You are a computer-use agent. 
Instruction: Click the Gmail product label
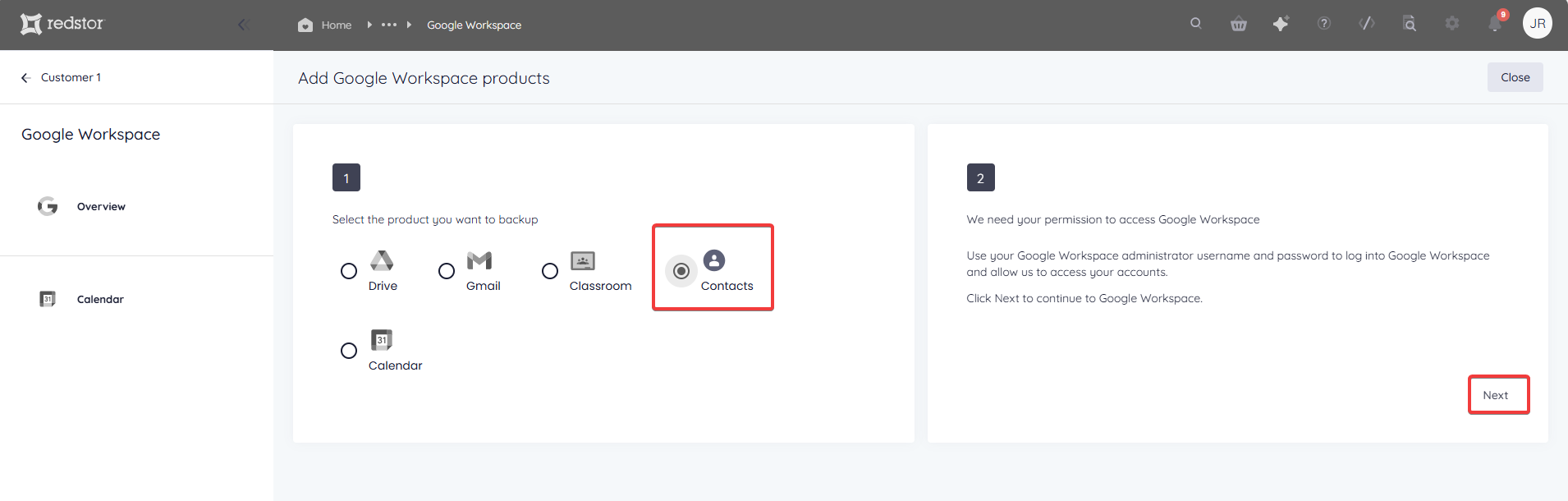[x=484, y=286]
